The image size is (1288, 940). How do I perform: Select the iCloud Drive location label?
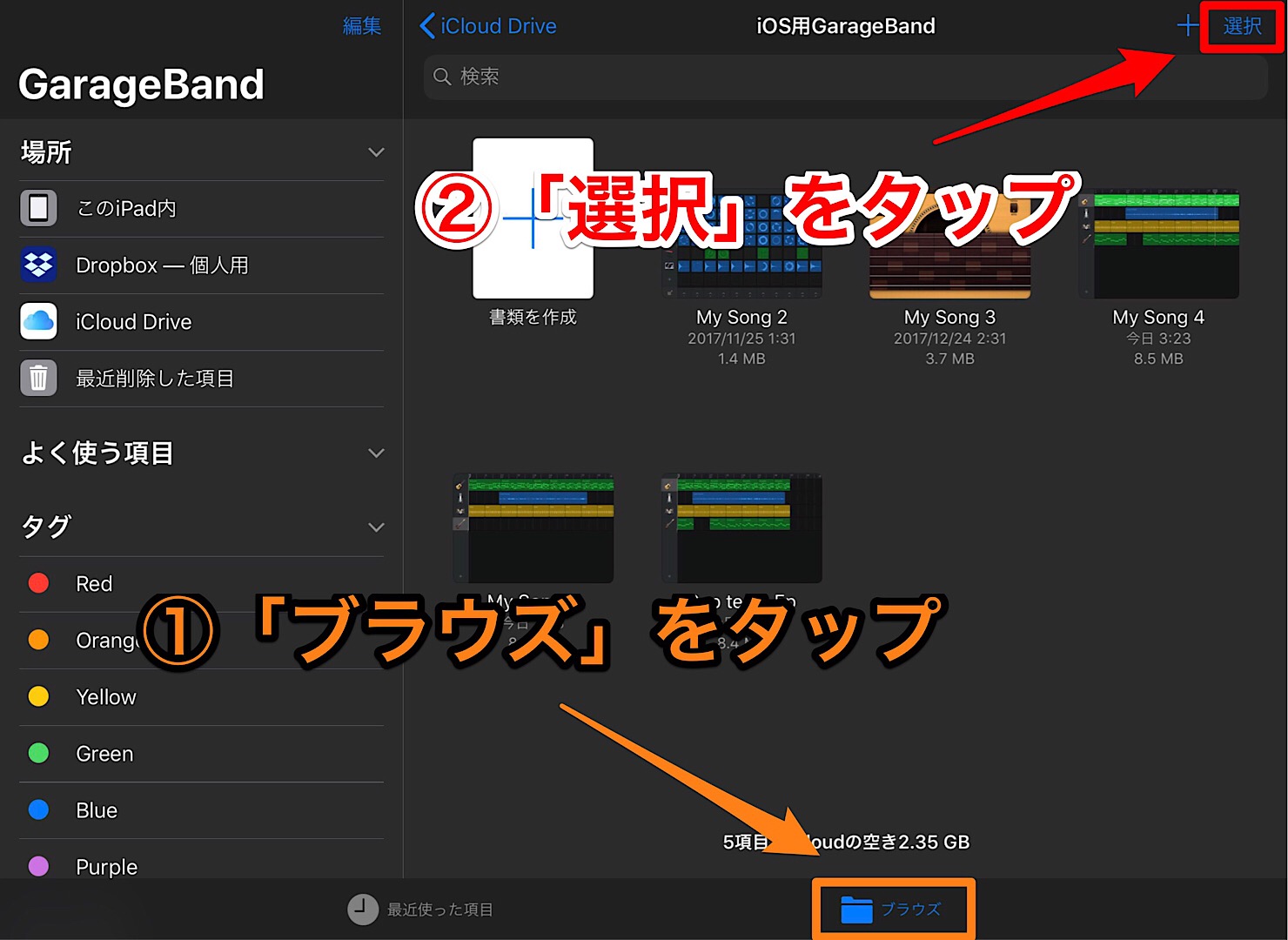click(133, 321)
